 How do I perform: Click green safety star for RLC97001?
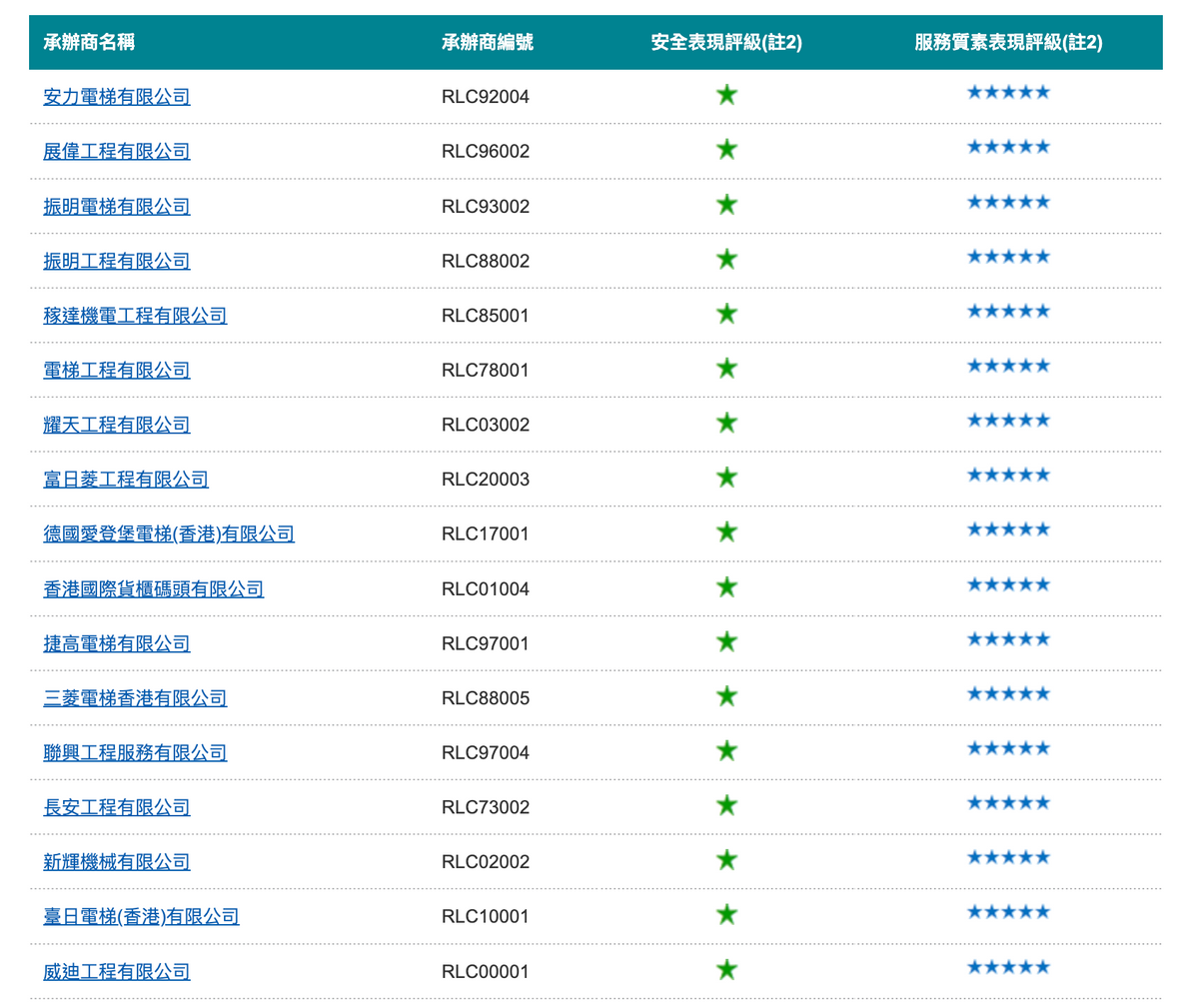click(727, 641)
